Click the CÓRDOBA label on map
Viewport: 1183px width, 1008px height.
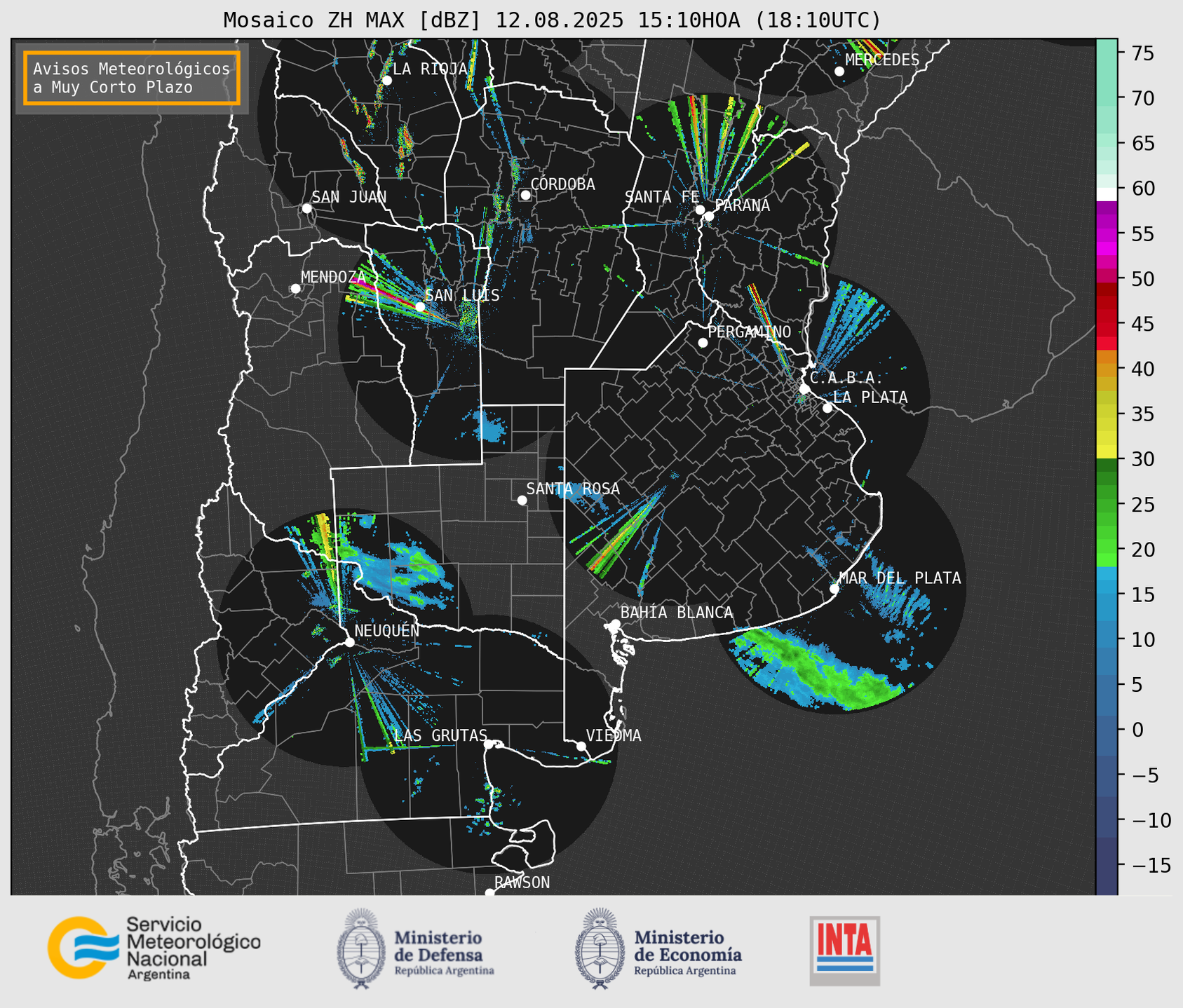[562, 184]
